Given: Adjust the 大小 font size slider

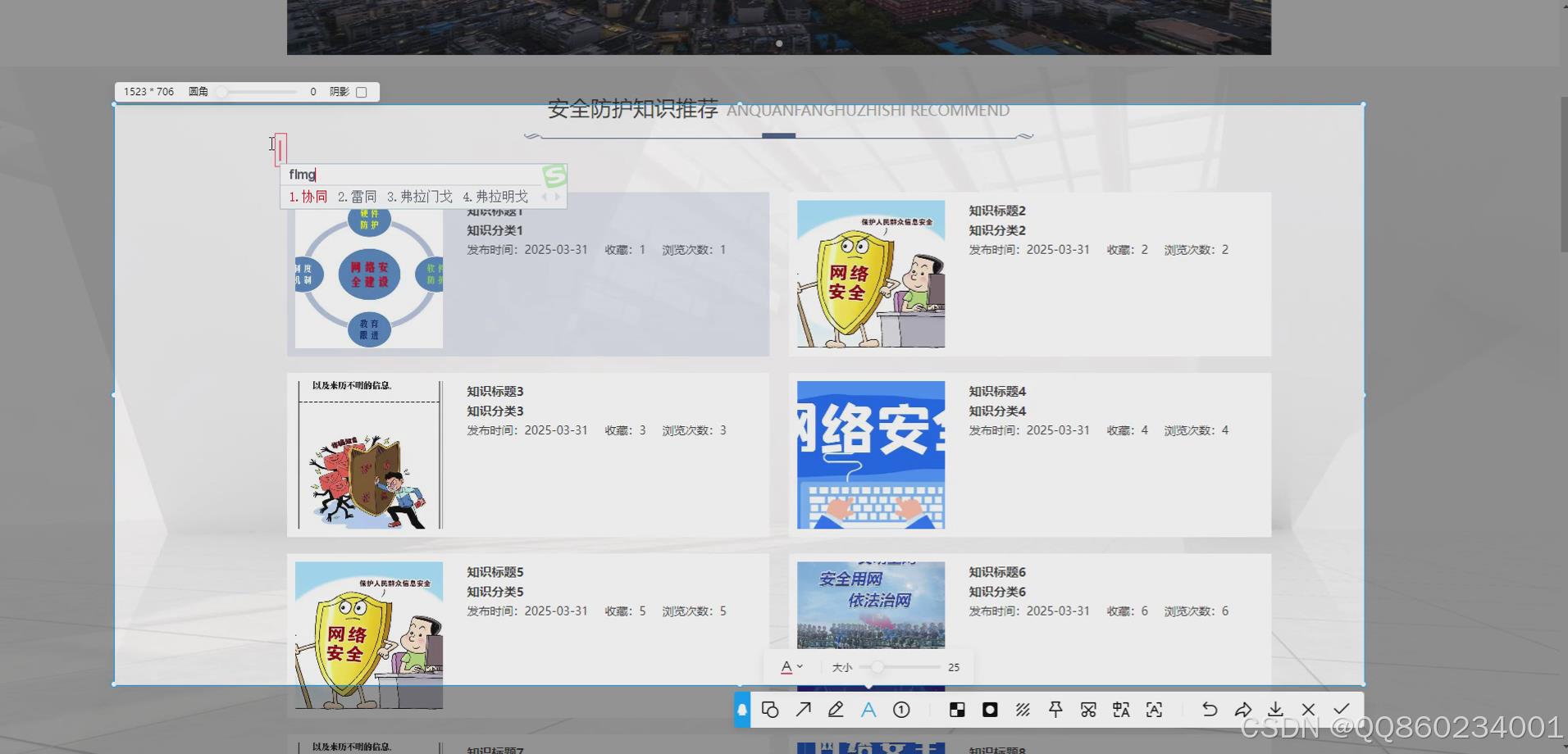Looking at the screenshot, I should pos(900,667).
